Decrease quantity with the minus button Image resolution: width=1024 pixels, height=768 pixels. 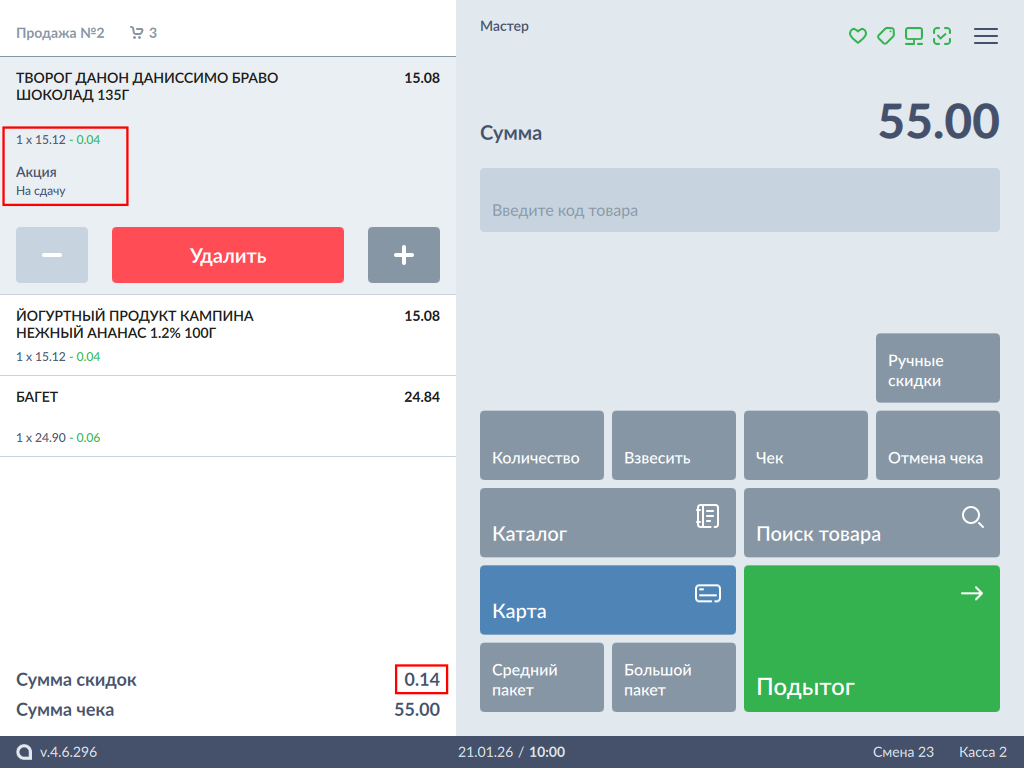pyautogui.click(x=52, y=255)
